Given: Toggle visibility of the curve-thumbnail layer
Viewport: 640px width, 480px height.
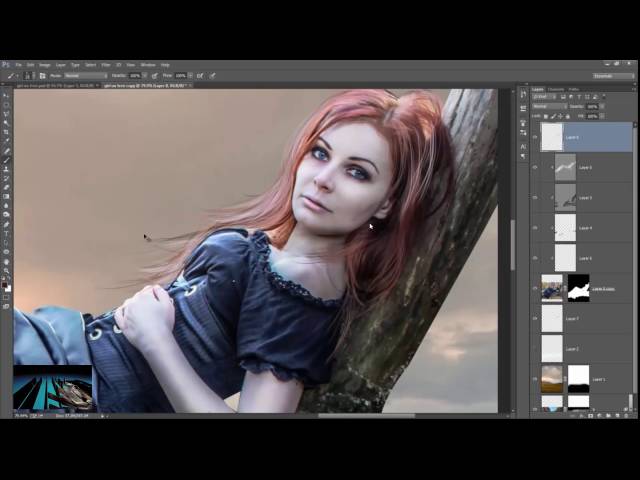Looking at the screenshot, I should [x=535, y=167].
